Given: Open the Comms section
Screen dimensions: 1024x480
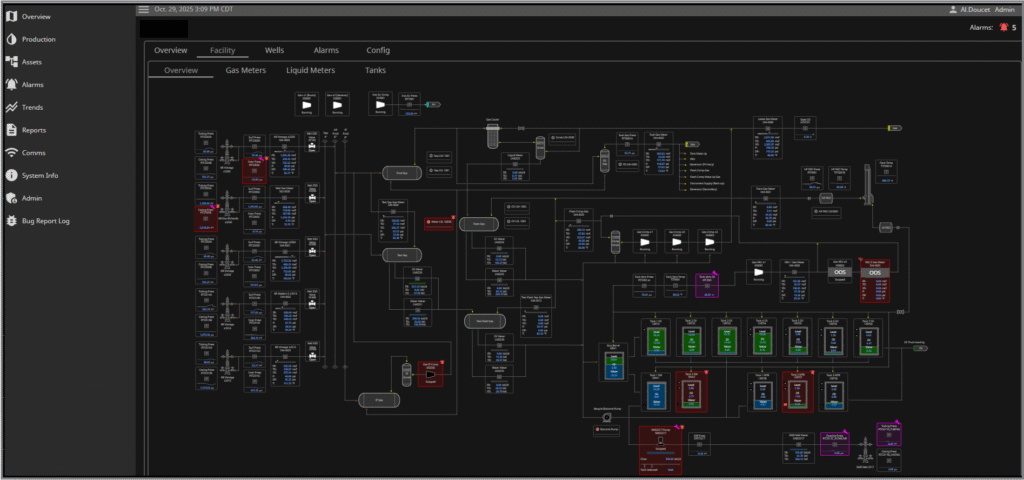Looking at the screenshot, I should point(33,152).
